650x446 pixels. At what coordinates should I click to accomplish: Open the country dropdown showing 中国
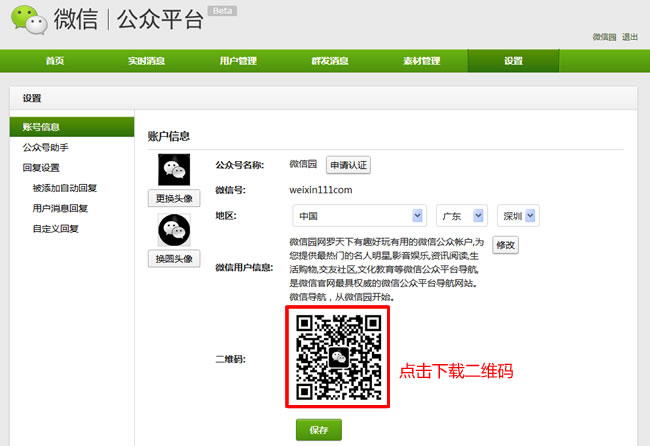[x=359, y=216]
